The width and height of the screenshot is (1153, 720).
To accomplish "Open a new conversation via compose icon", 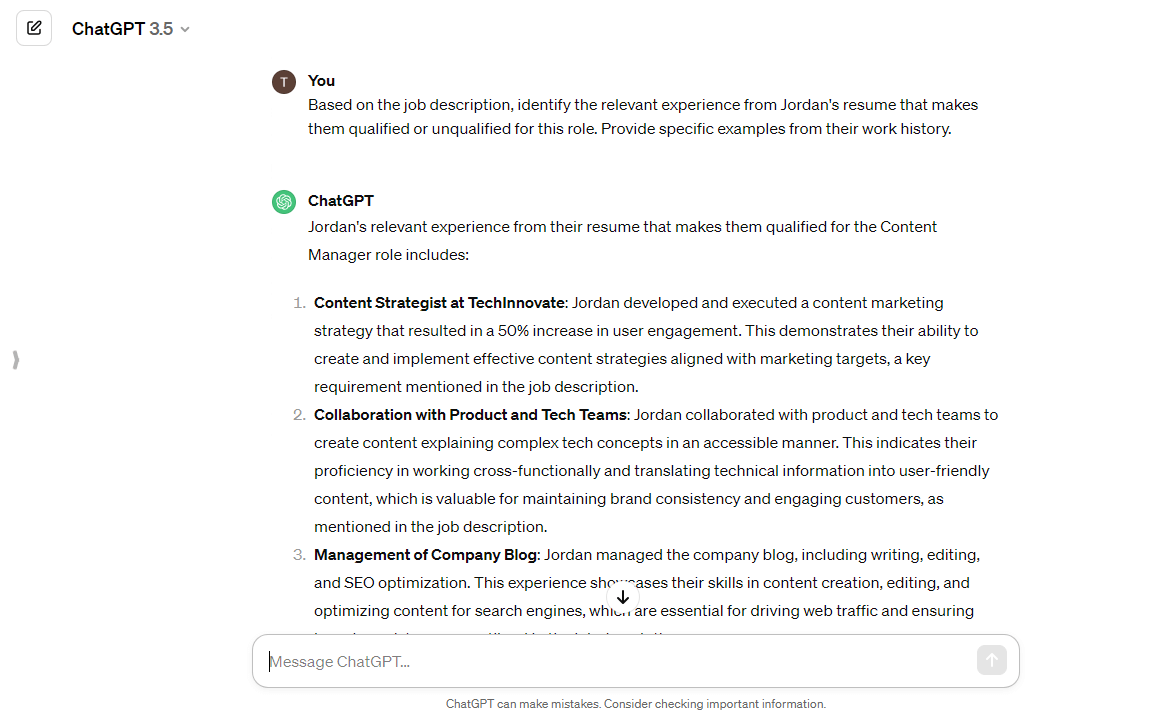I will click(x=33, y=27).
